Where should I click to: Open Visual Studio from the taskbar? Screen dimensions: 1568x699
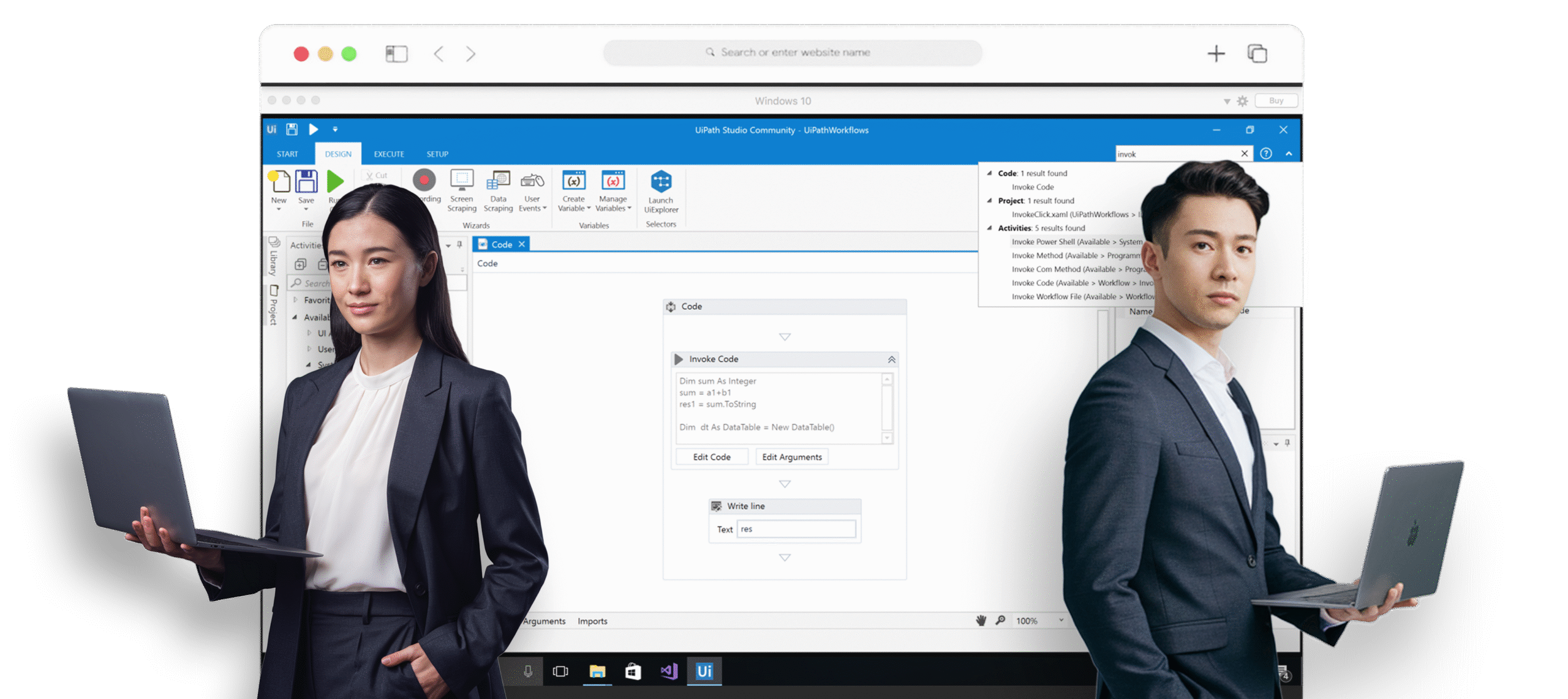click(669, 671)
